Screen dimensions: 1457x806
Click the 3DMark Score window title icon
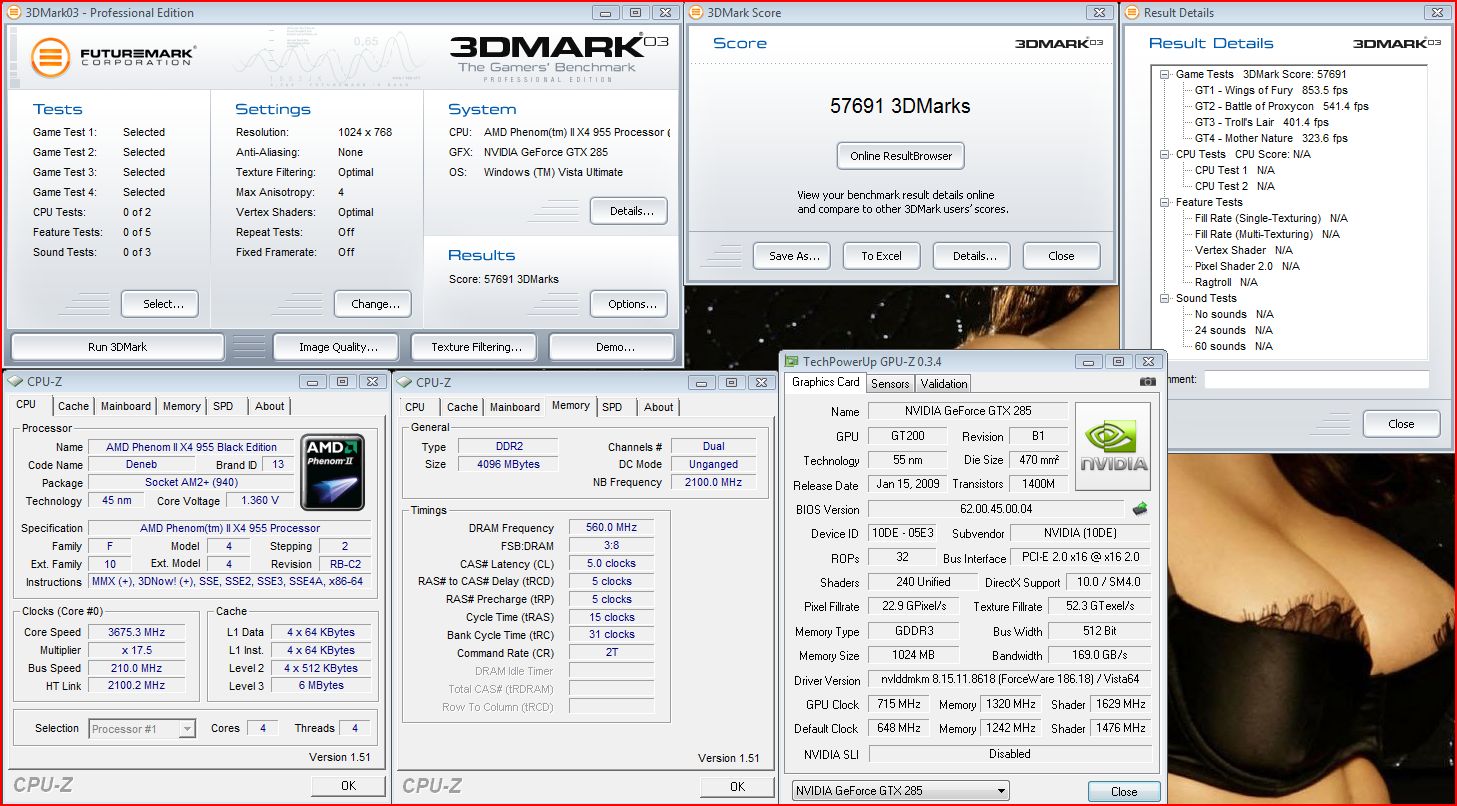point(697,13)
